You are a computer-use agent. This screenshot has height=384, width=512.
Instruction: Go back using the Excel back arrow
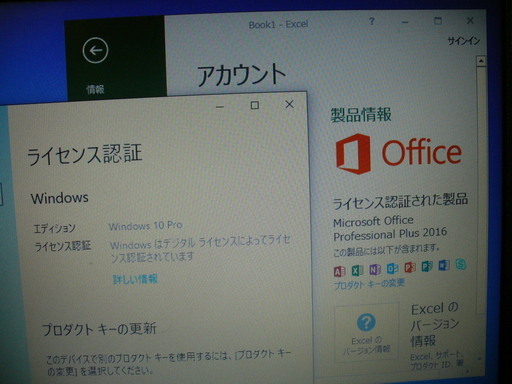[x=95, y=51]
